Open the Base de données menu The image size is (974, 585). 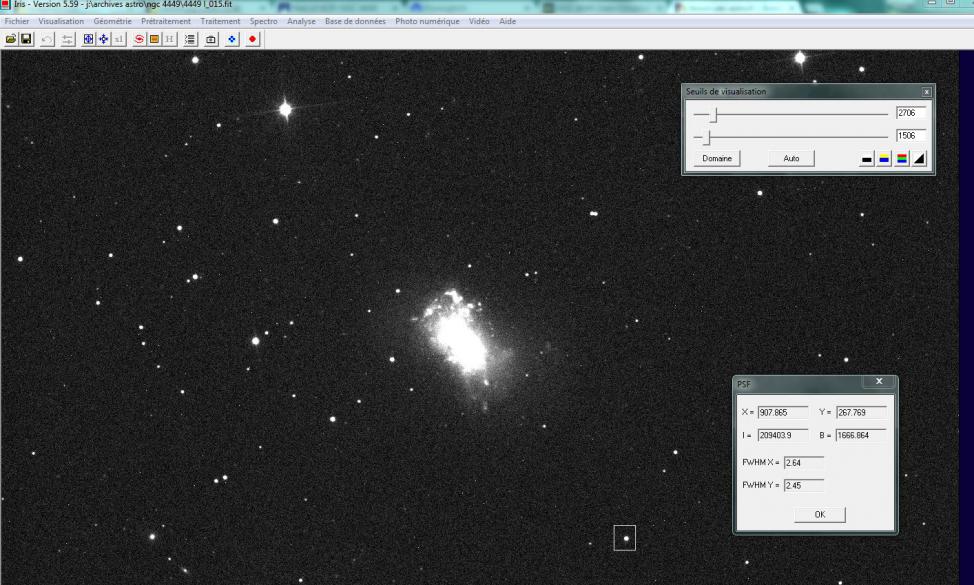355,21
